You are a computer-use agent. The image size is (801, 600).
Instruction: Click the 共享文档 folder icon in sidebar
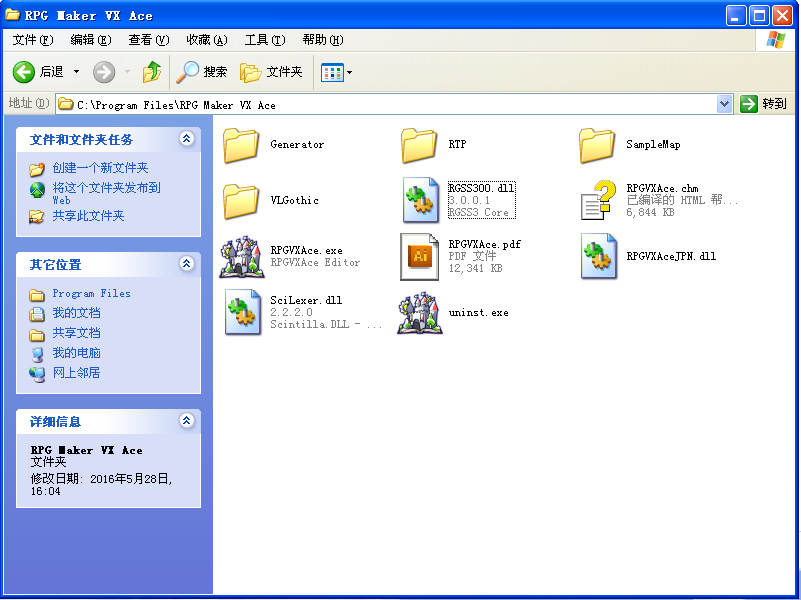click(x=37, y=334)
